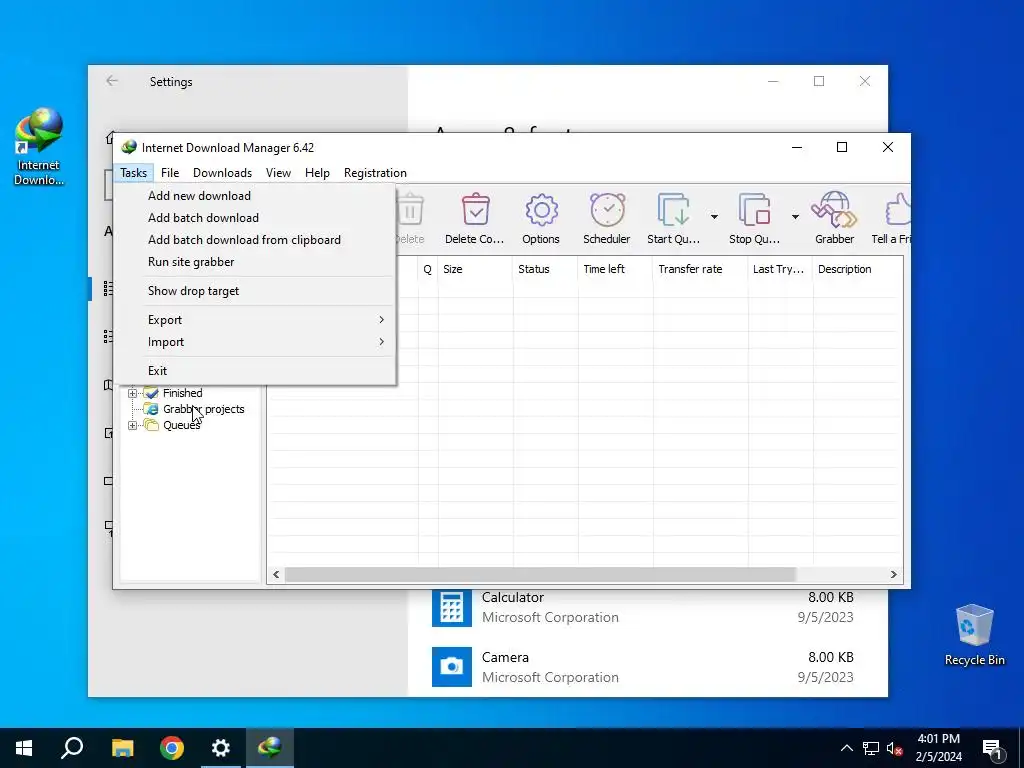This screenshot has width=1024, height=768.
Task: Sort by the Status column header
Action: [x=545, y=269]
